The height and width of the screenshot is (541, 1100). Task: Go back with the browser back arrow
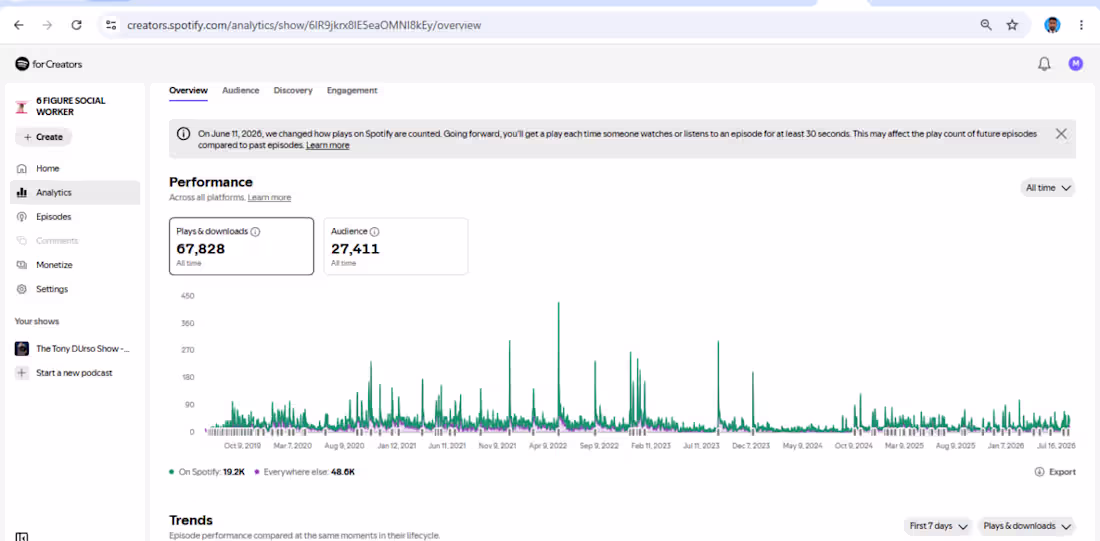tap(19, 25)
